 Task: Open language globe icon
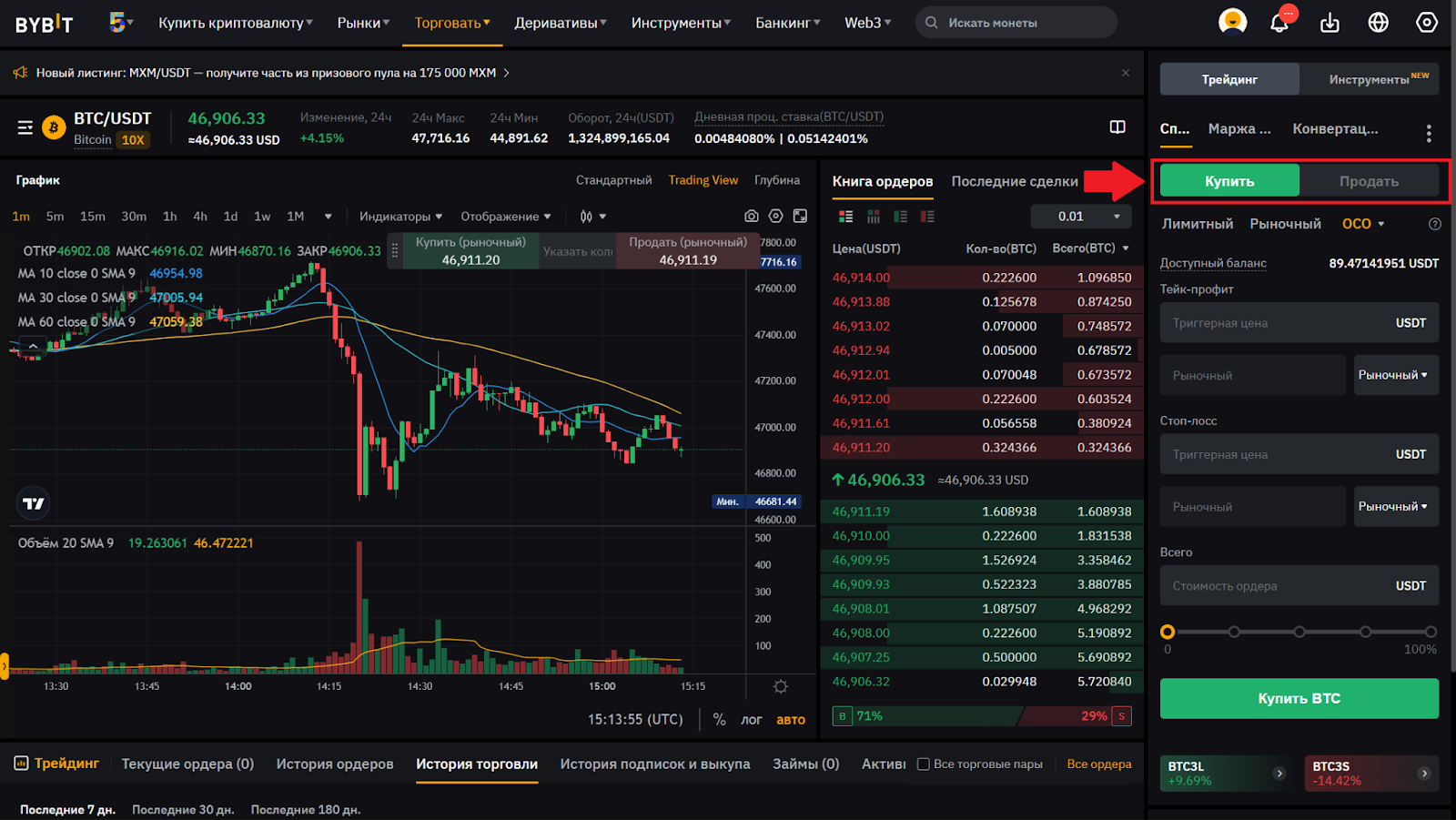1378,23
